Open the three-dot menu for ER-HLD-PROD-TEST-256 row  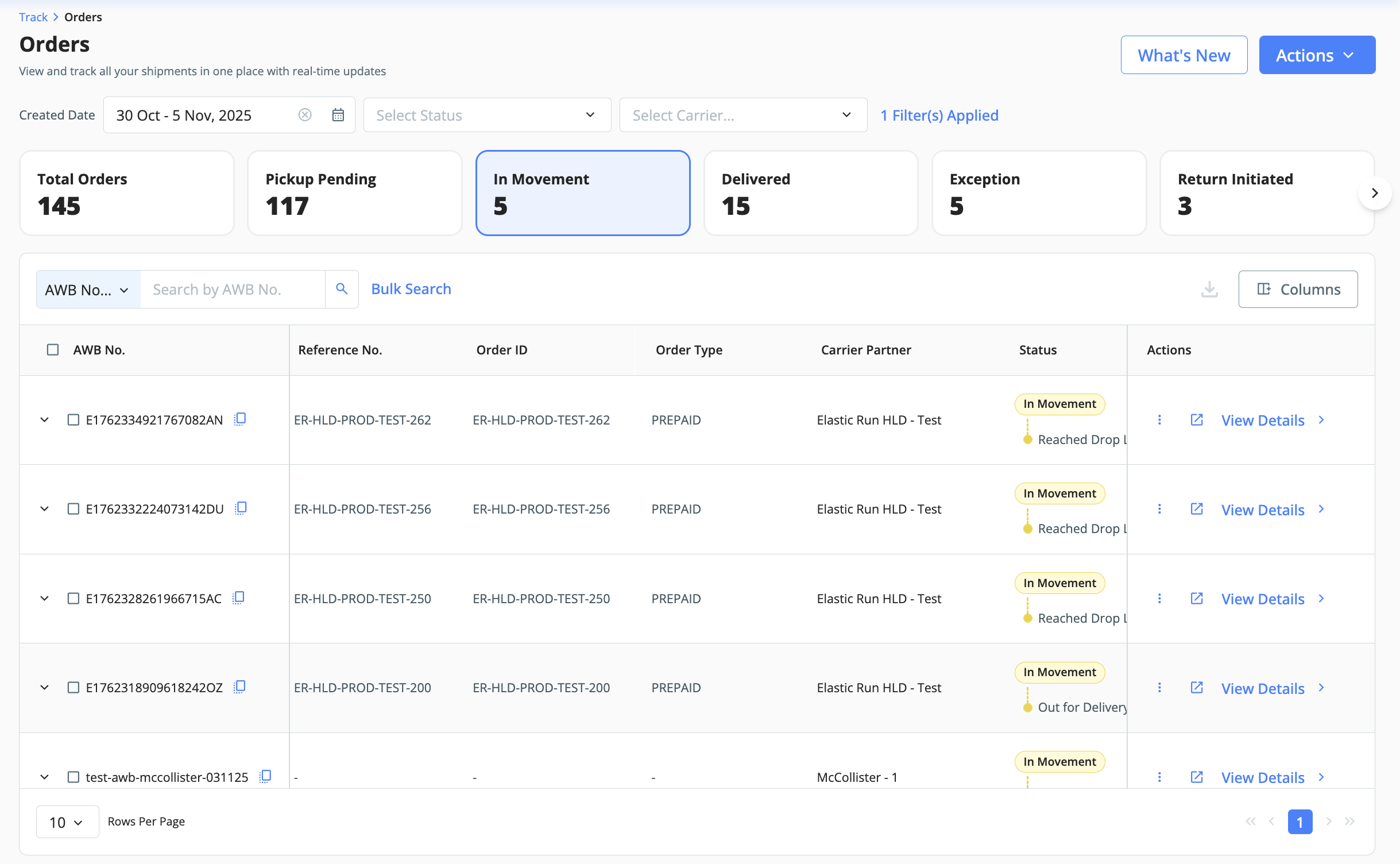1159,509
